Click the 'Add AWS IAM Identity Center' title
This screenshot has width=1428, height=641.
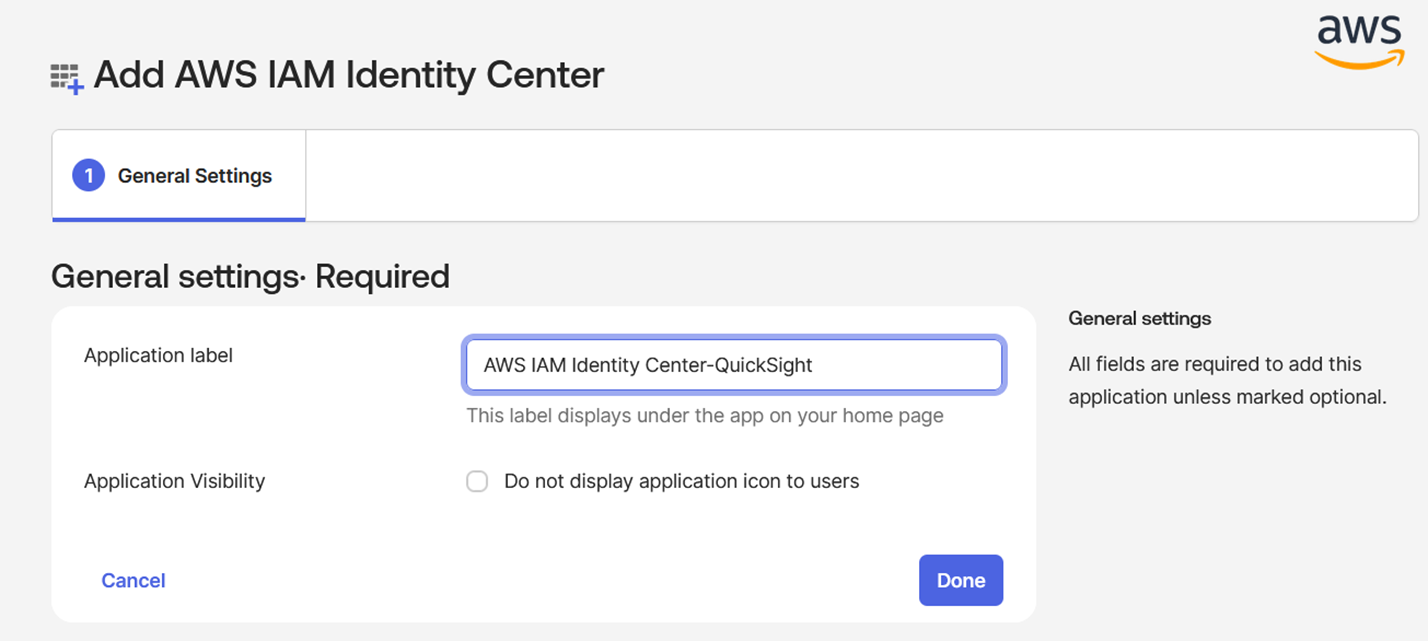pos(349,75)
